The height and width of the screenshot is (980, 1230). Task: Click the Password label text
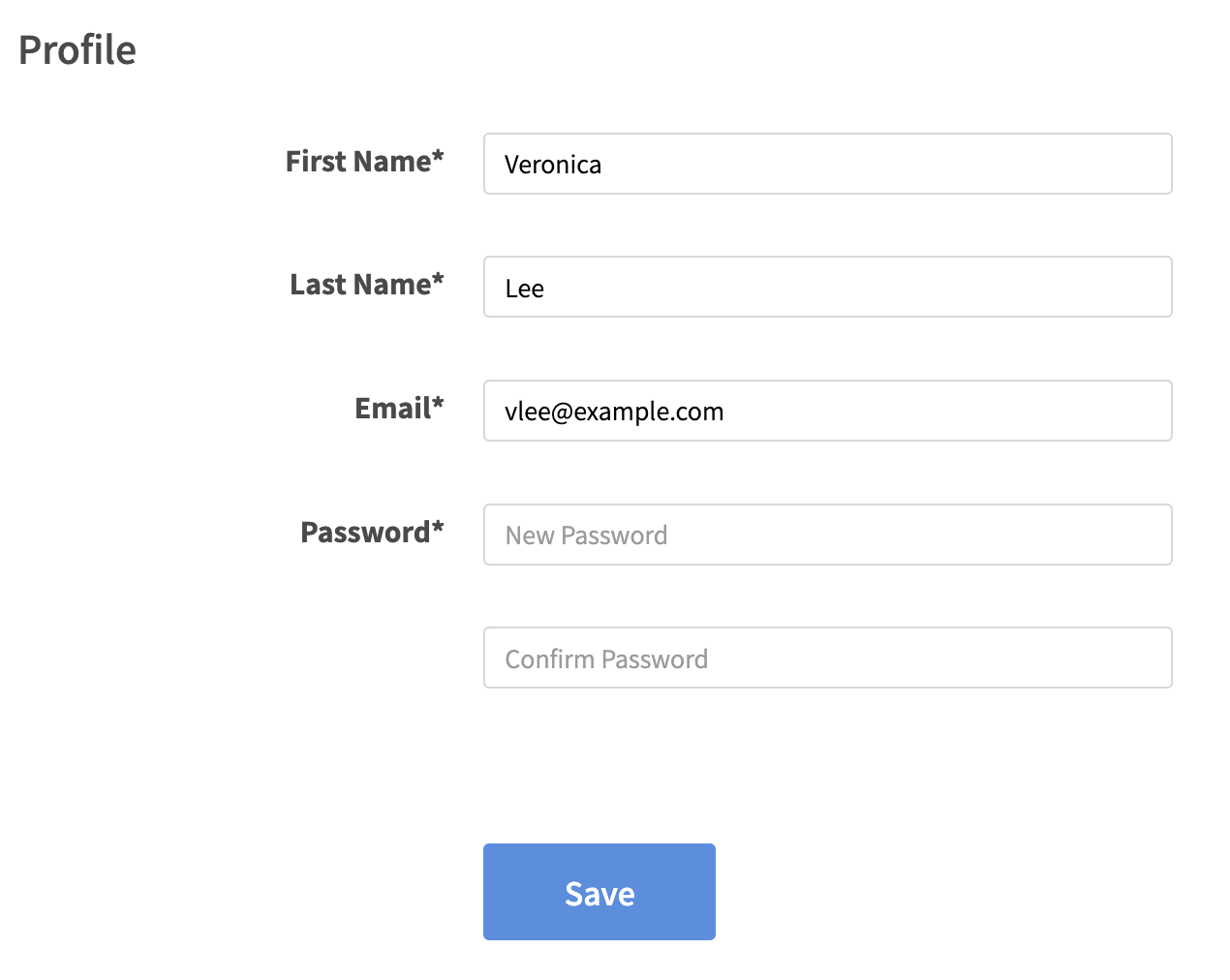click(x=365, y=533)
